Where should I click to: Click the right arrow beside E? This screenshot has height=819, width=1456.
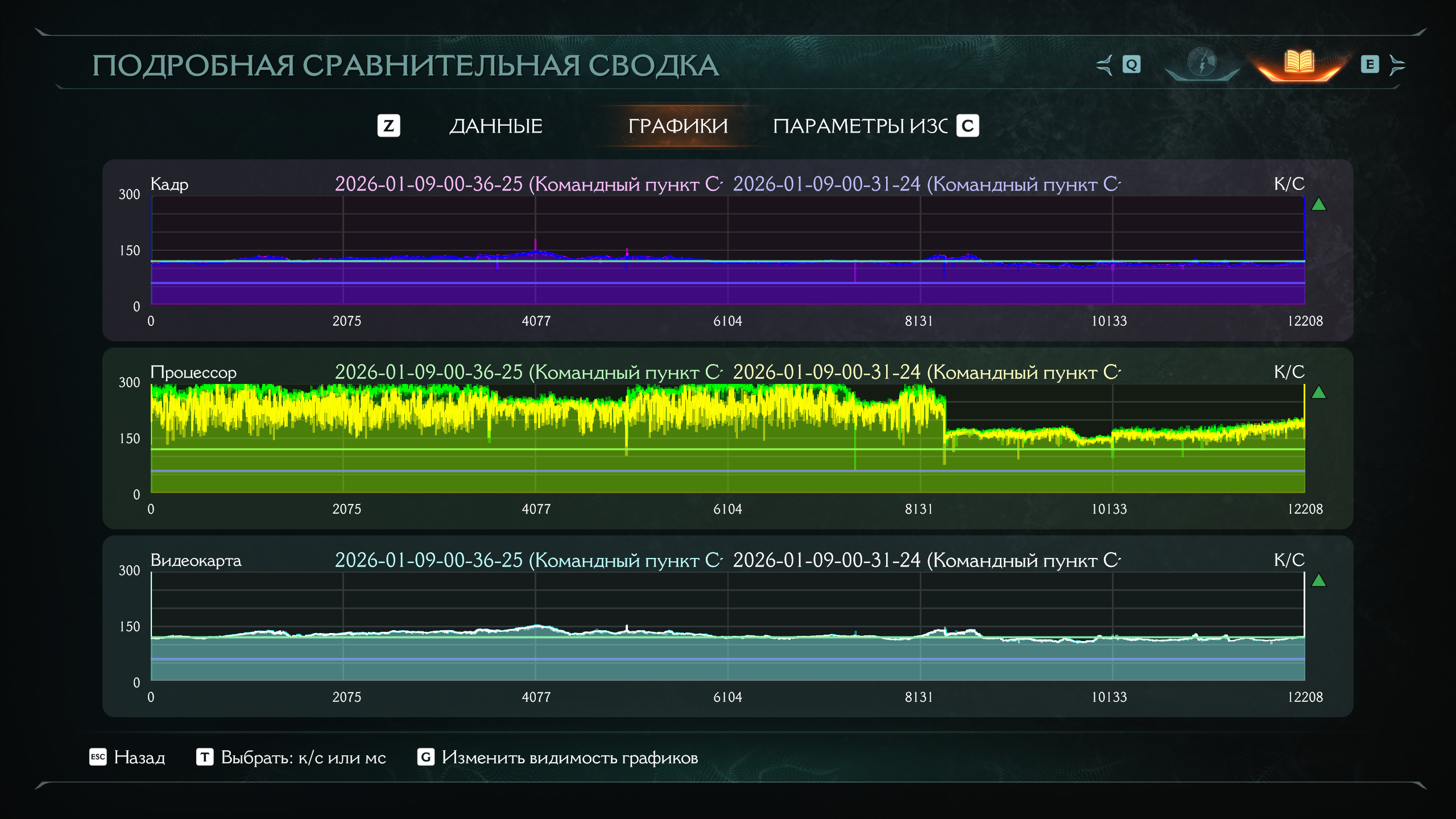click(1397, 65)
